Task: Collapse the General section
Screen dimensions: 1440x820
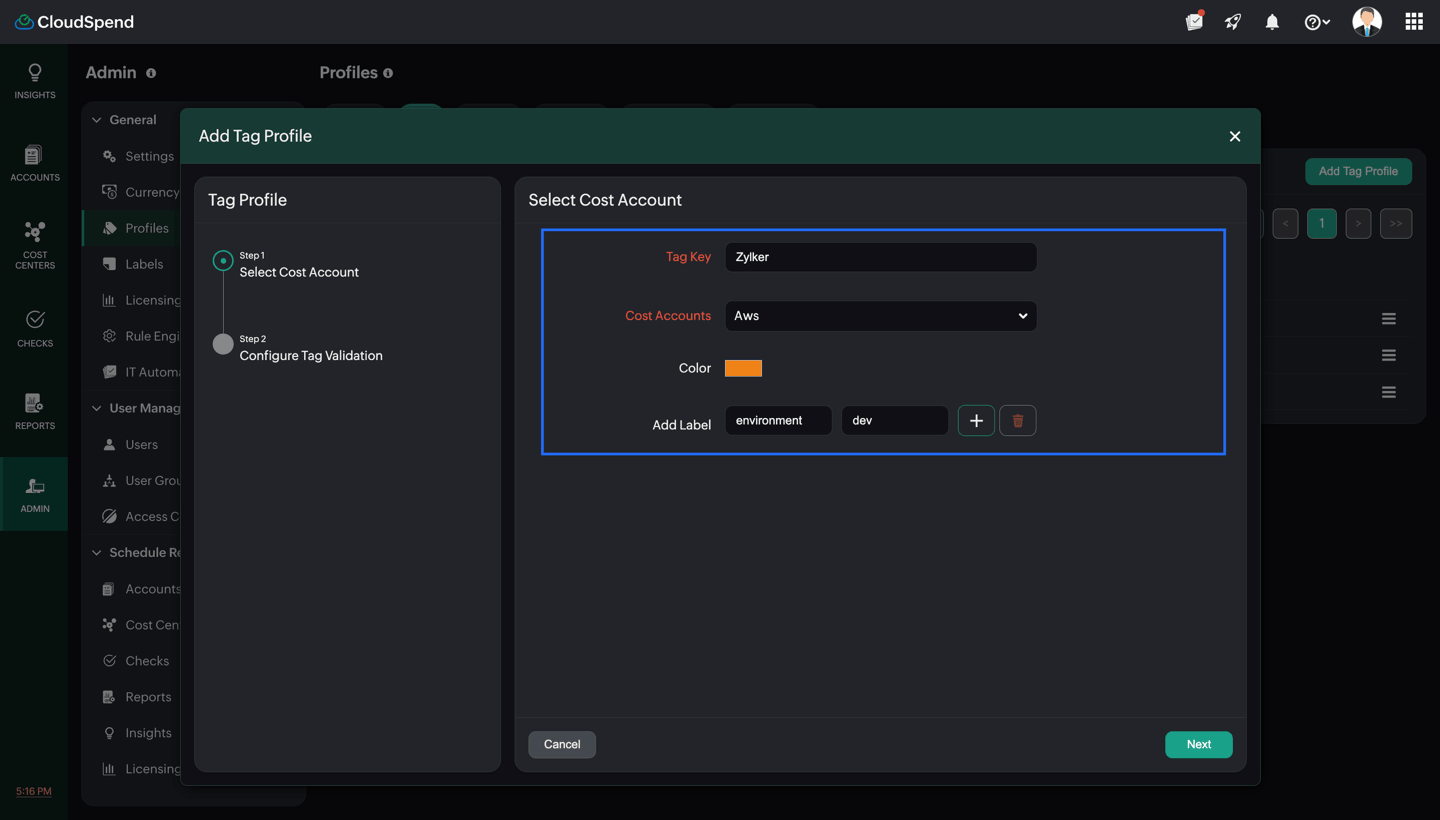Action: (x=97, y=120)
